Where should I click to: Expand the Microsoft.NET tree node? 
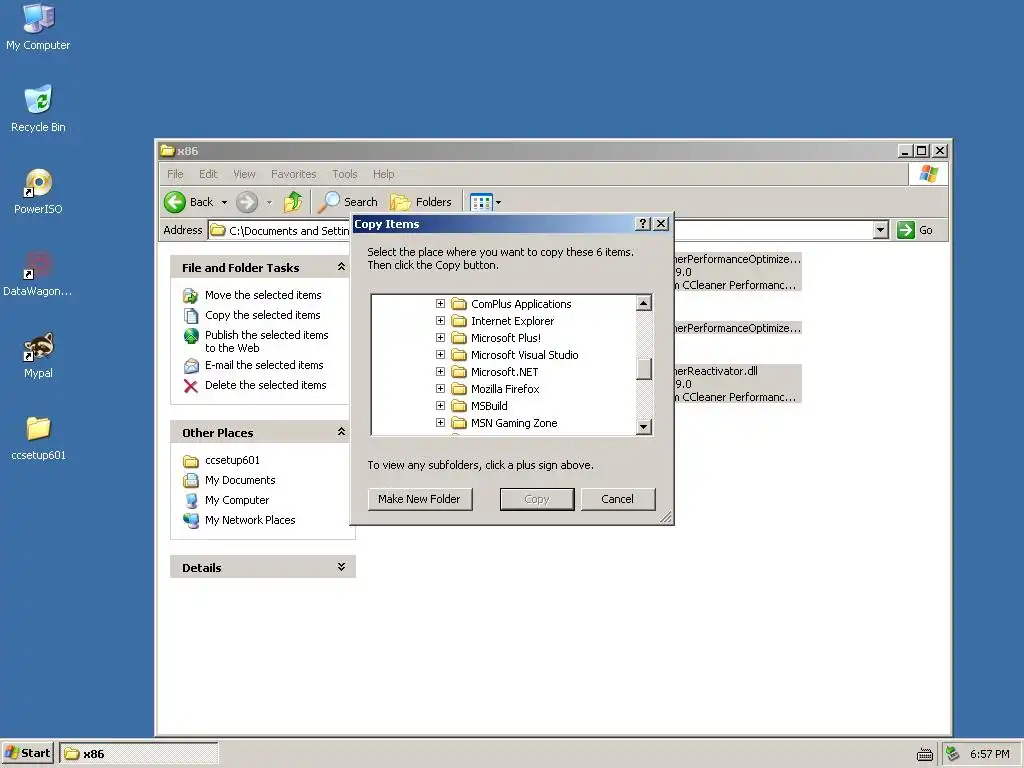pyautogui.click(x=440, y=372)
